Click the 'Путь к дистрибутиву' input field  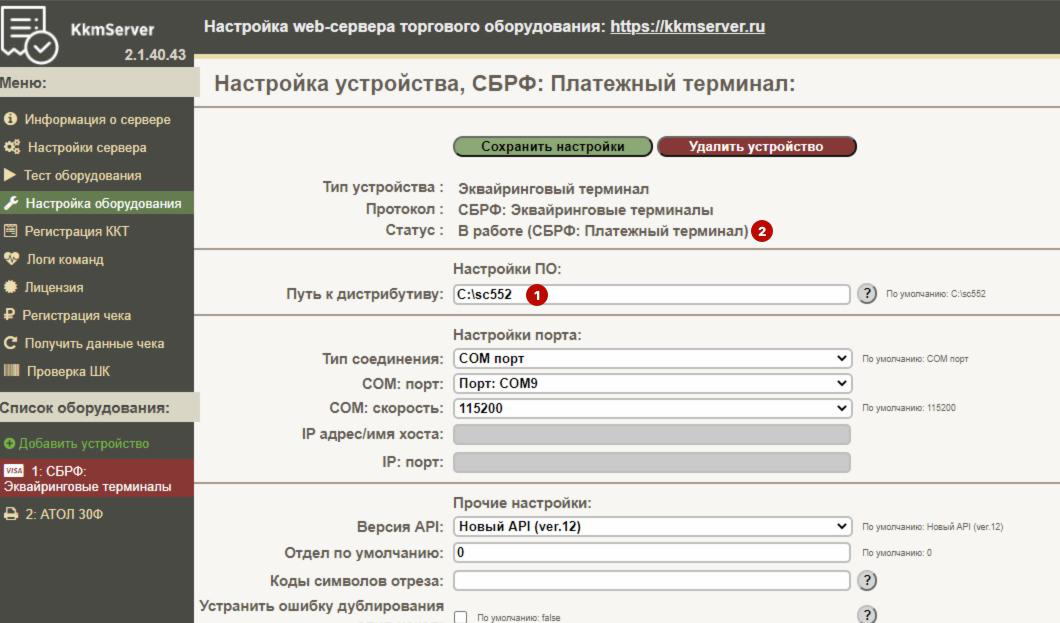click(652, 294)
